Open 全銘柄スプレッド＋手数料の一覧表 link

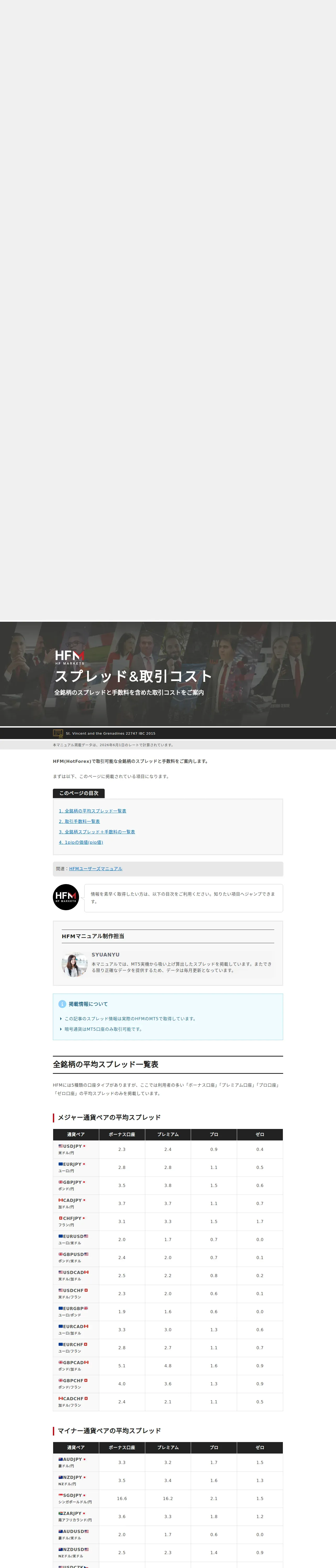(x=97, y=832)
